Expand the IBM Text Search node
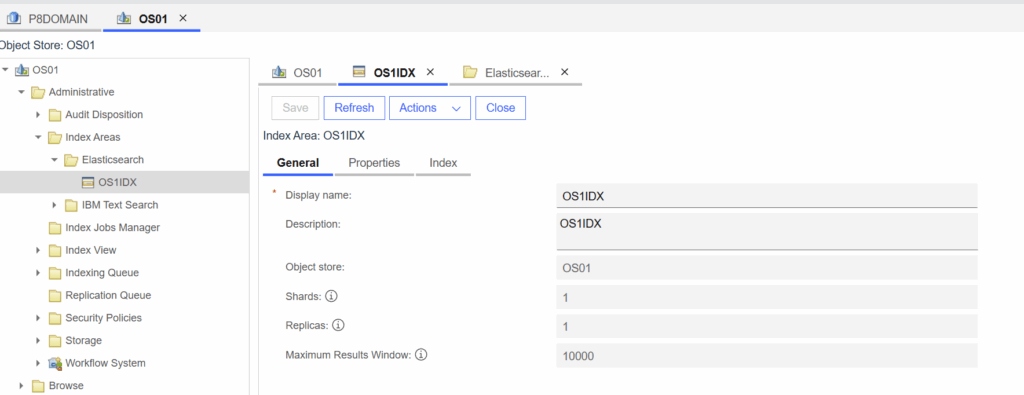Screen dimensions: 1024x395 (54, 205)
